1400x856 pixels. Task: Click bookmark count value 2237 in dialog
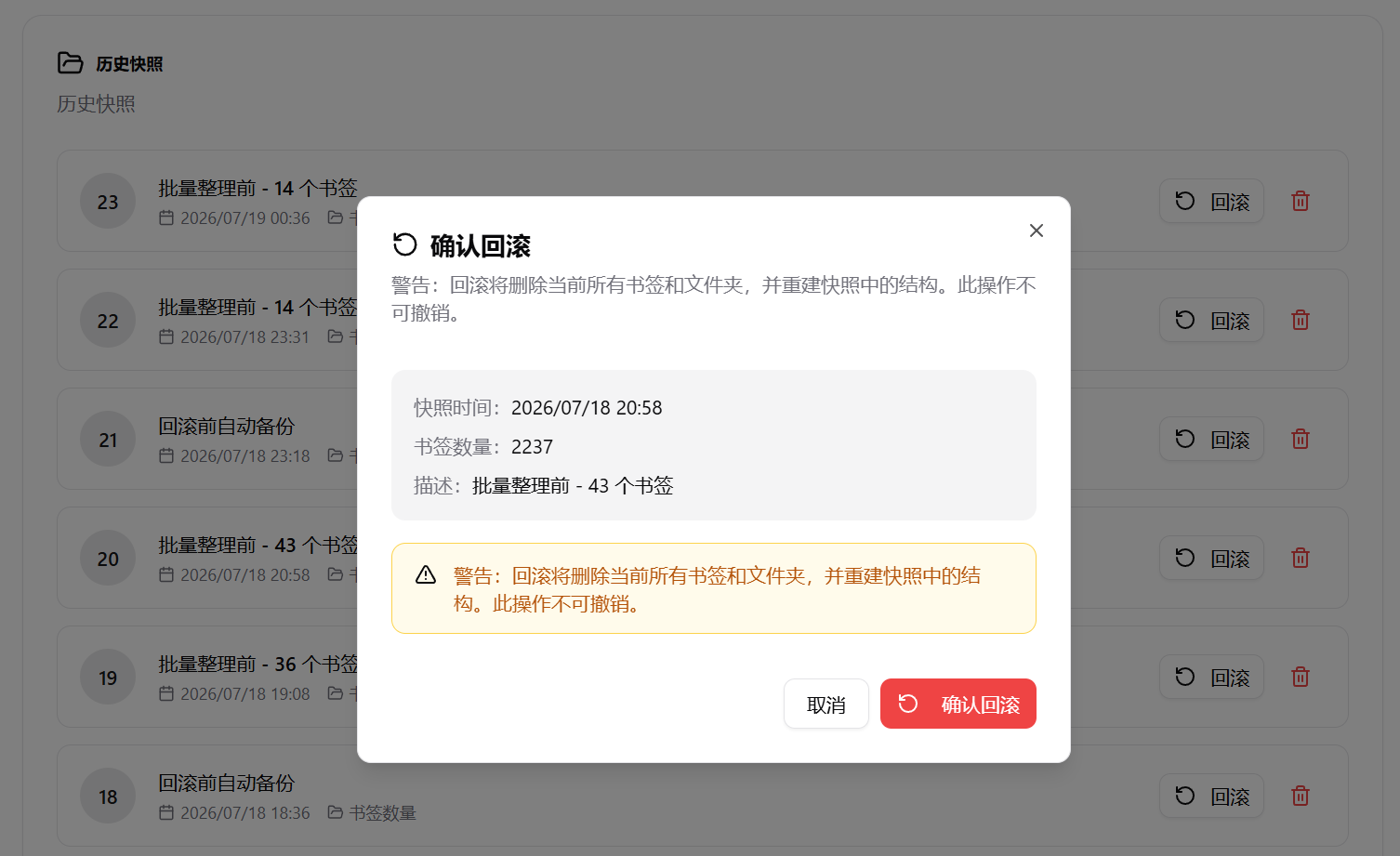click(532, 447)
